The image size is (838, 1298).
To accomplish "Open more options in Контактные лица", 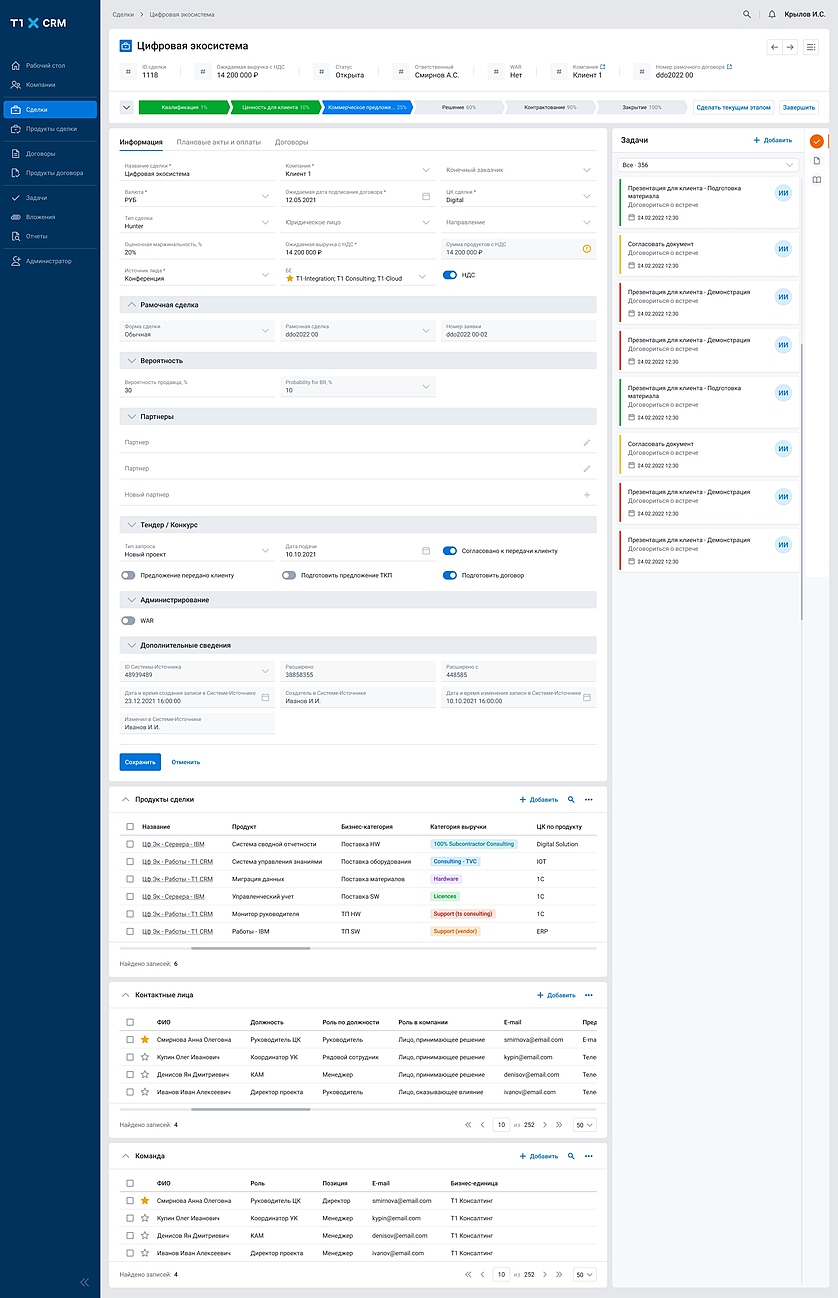I will click(589, 995).
